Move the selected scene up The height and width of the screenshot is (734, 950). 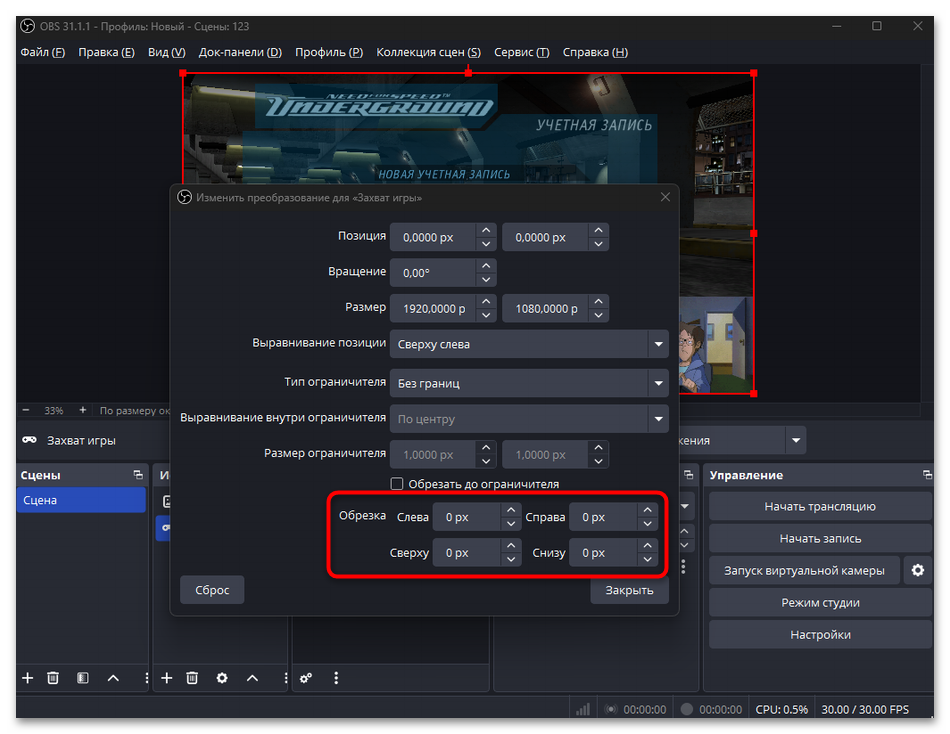point(113,678)
